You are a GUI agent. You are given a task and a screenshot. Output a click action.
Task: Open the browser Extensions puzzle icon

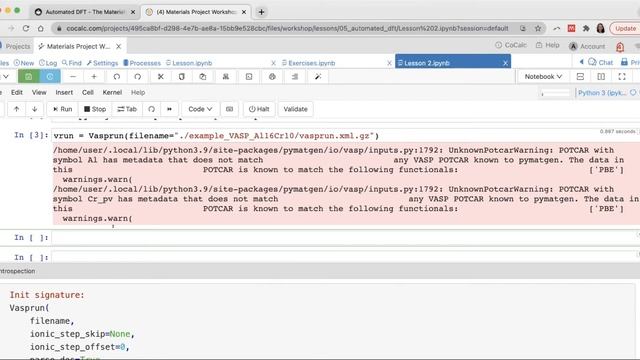click(586, 28)
